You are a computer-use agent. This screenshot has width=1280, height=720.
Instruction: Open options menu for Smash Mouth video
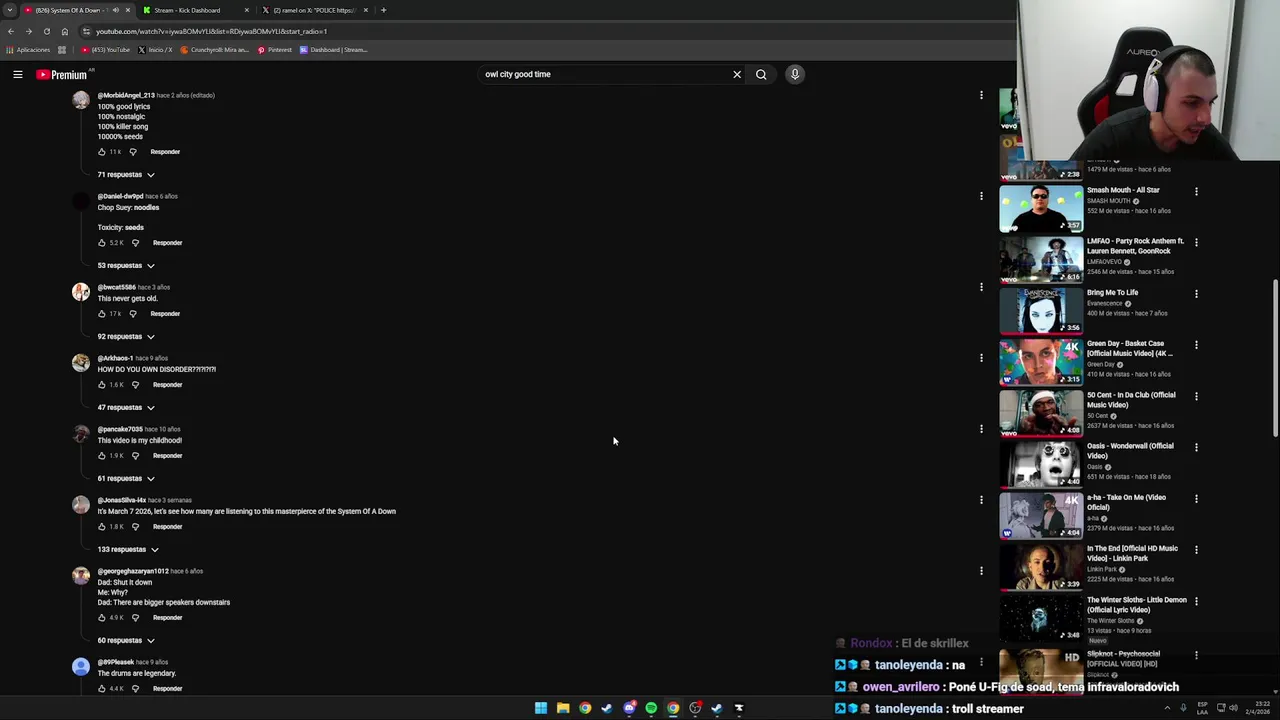[1196, 191]
